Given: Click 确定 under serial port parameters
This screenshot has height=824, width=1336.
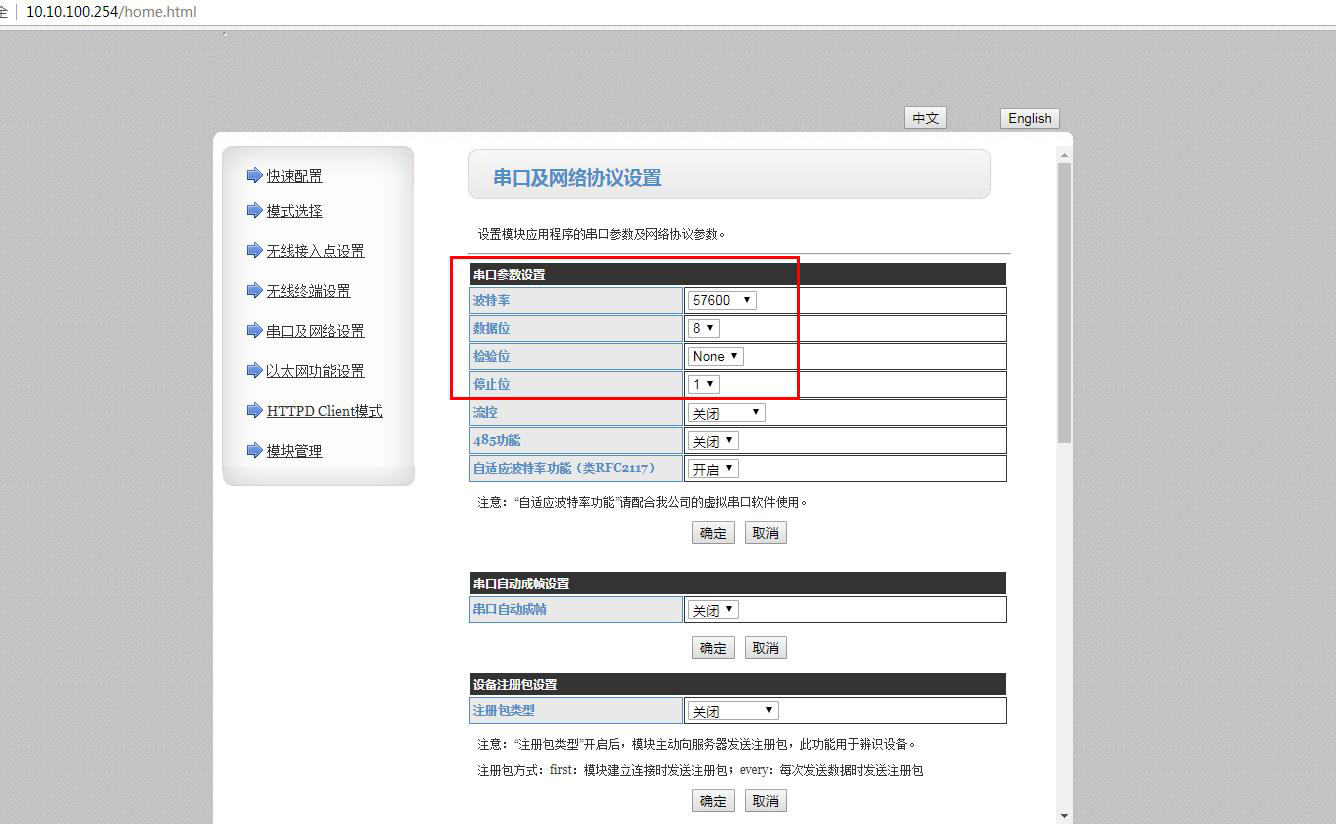Looking at the screenshot, I should [x=713, y=533].
